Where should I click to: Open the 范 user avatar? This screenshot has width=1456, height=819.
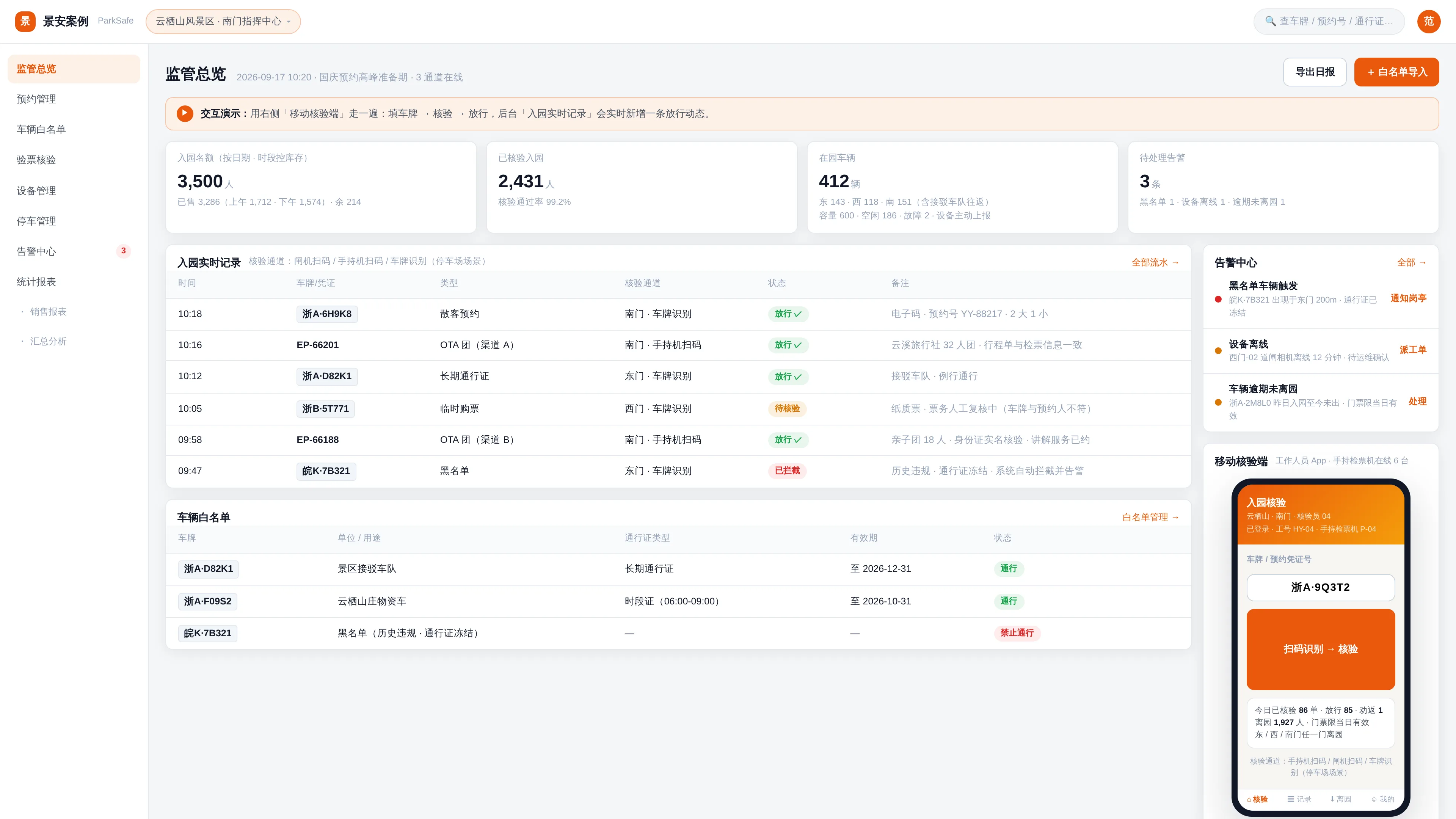(1428, 22)
